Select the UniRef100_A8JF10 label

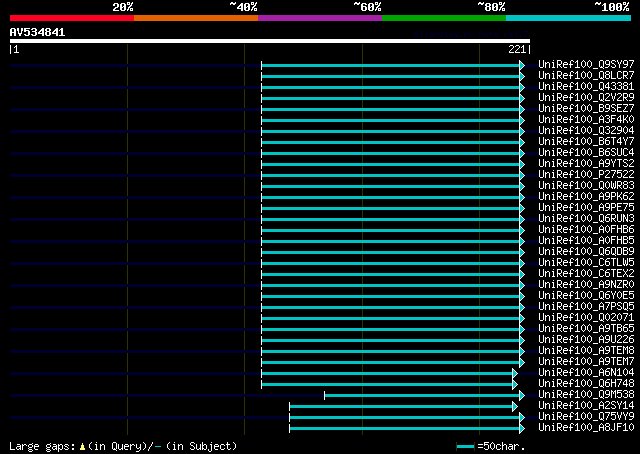[x=586, y=428]
